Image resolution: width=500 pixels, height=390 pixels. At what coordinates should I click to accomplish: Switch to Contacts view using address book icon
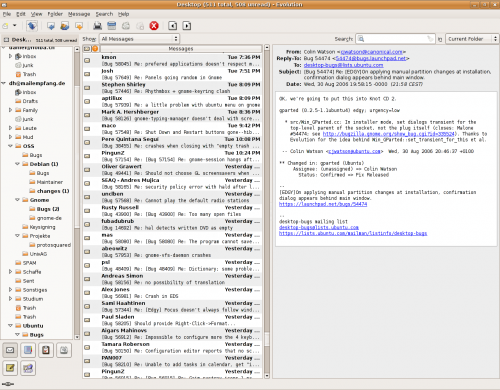point(28,350)
